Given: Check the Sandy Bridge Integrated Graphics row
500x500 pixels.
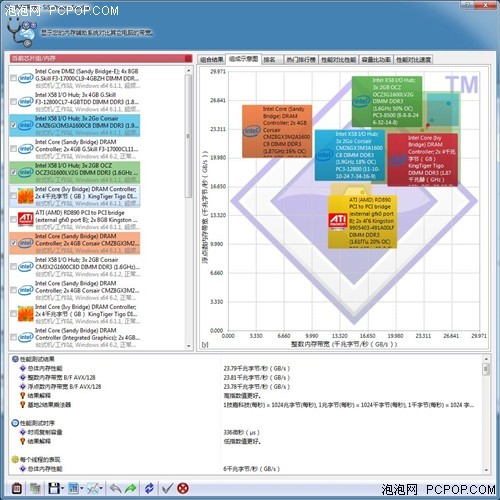Looking at the screenshot, I should 13,337.
